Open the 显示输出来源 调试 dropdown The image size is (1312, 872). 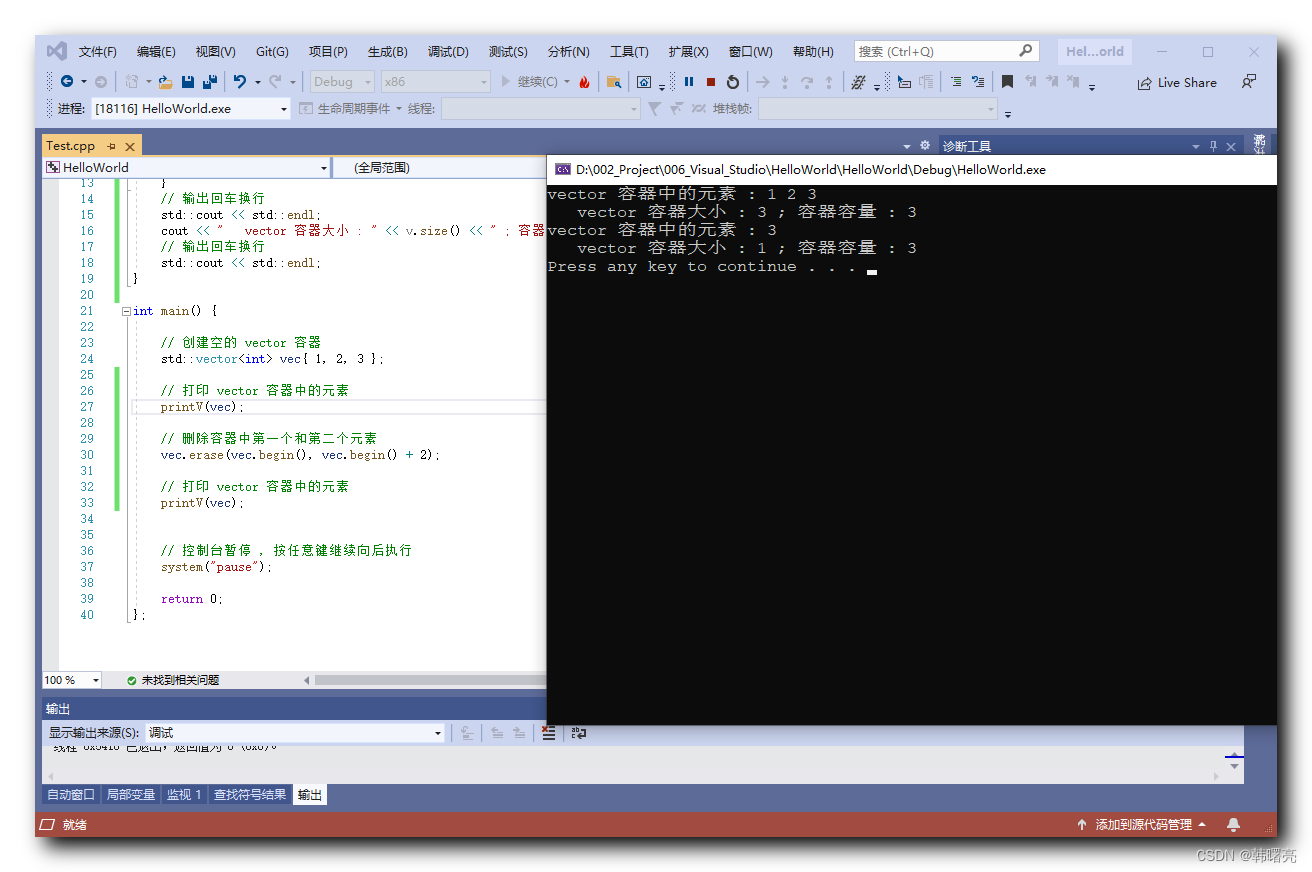pyautogui.click(x=295, y=733)
